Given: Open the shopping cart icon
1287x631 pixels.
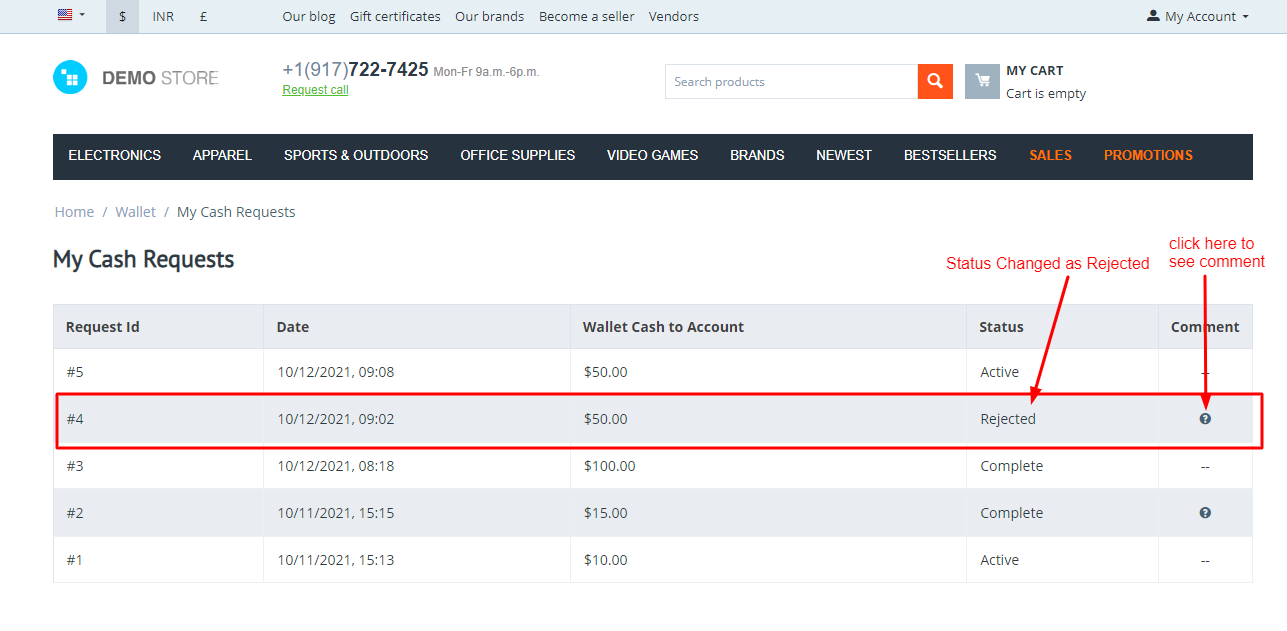Looking at the screenshot, I should 982,82.
